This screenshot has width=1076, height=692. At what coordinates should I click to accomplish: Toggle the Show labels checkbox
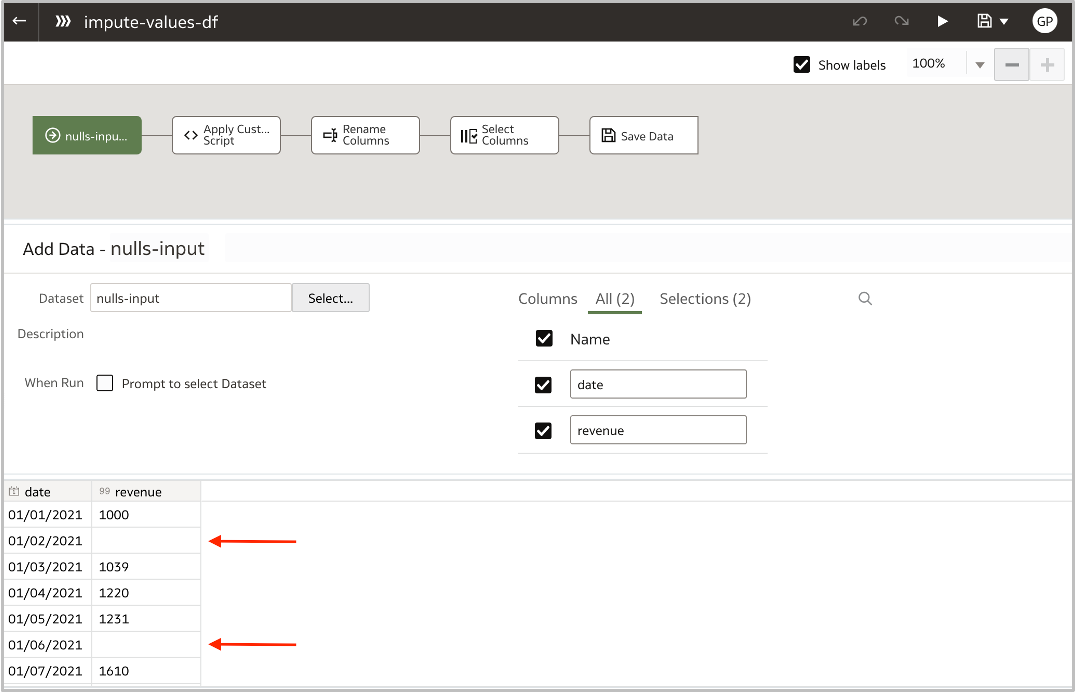(802, 64)
